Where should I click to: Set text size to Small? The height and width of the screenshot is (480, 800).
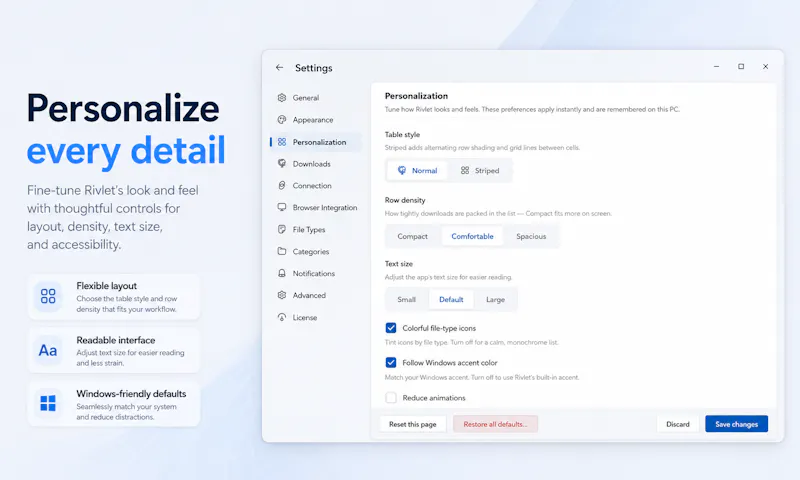pyautogui.click(x=407, y=299)
